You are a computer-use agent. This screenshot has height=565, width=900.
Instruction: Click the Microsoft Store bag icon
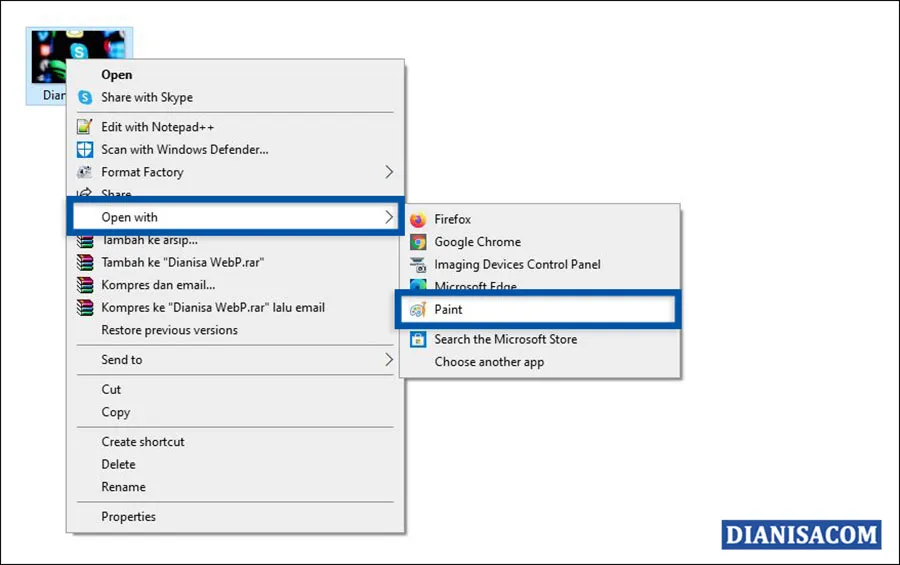417,340
